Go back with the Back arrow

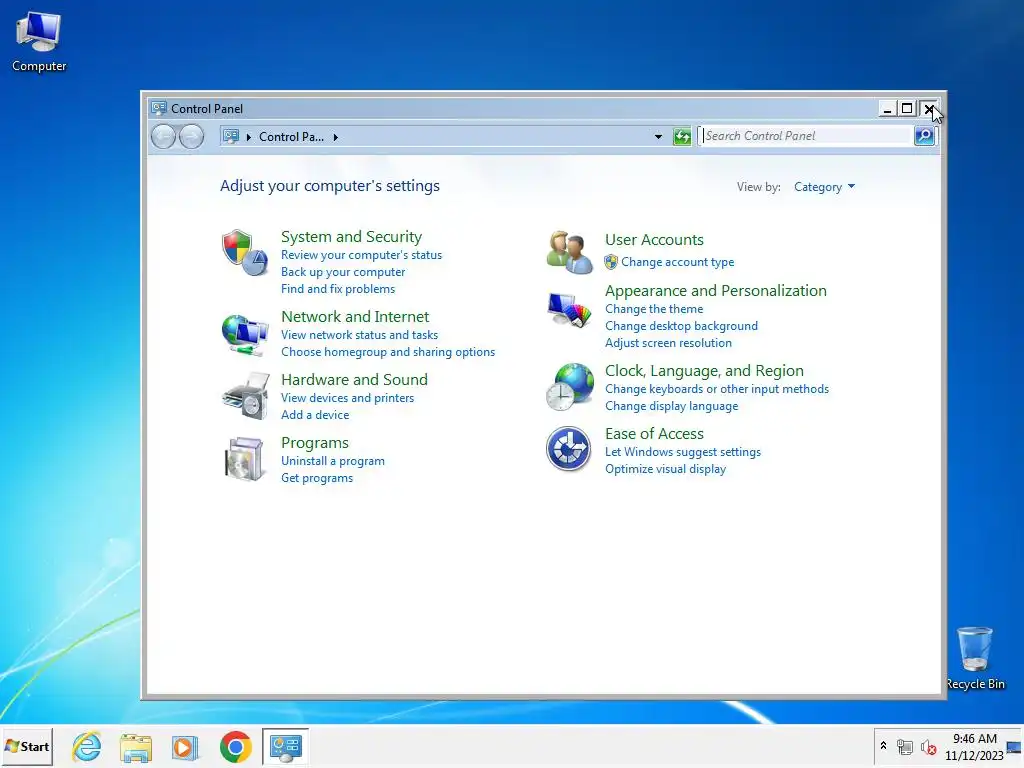tap(163, 136)
